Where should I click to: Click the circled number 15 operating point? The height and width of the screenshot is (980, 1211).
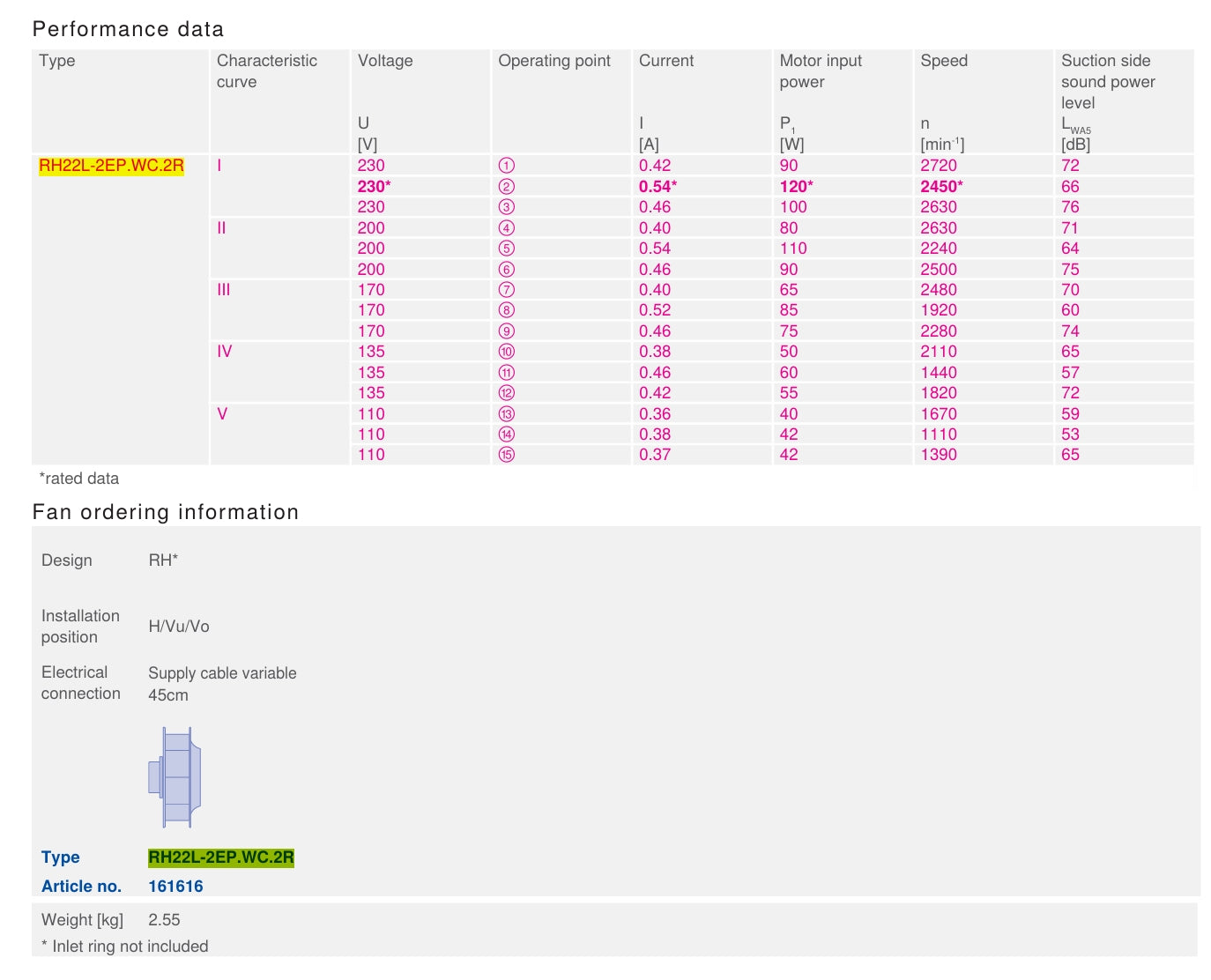(506, 455)
